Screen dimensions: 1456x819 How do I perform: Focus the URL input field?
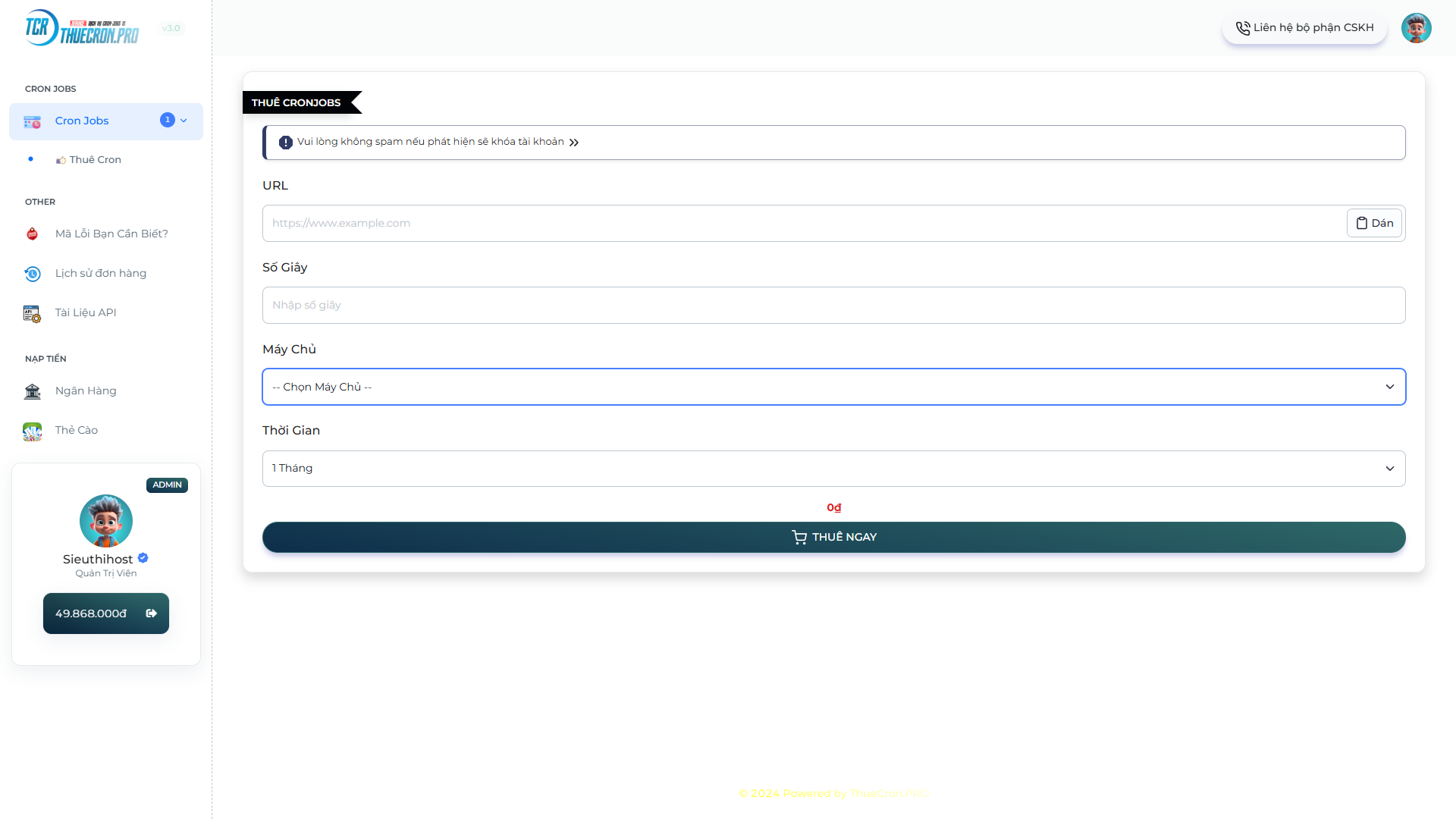tap(804, 223)
